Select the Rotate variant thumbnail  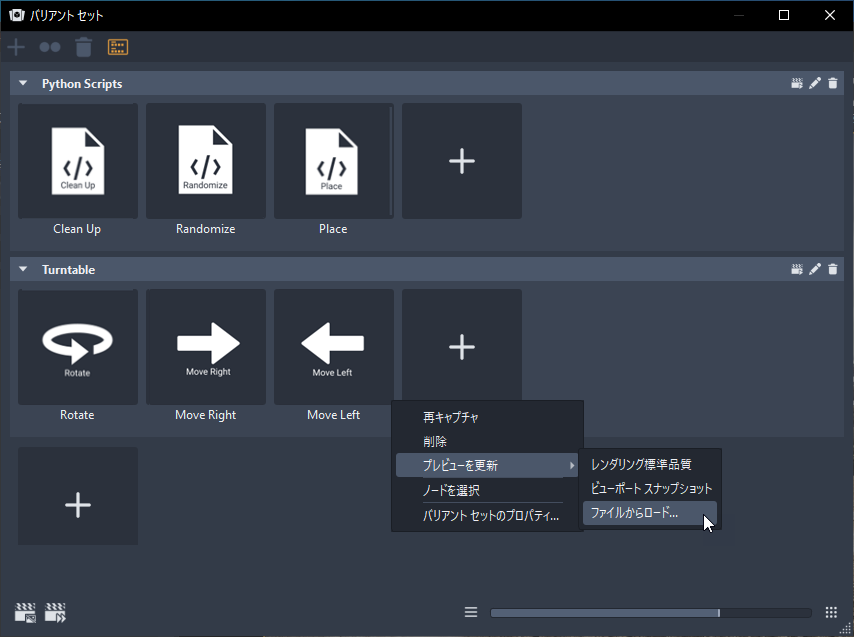tap(78, 347)
